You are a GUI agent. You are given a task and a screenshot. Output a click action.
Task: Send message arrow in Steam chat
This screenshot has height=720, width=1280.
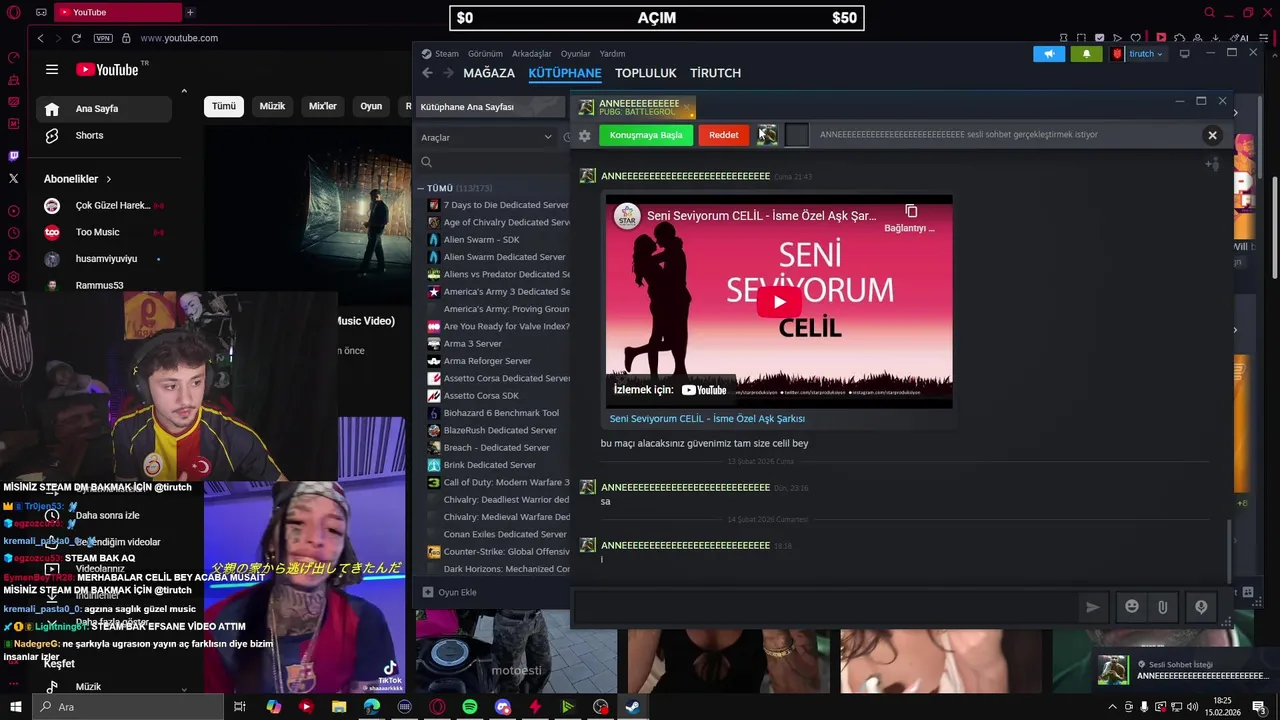pyautogui.click(x=1092, y=607)
